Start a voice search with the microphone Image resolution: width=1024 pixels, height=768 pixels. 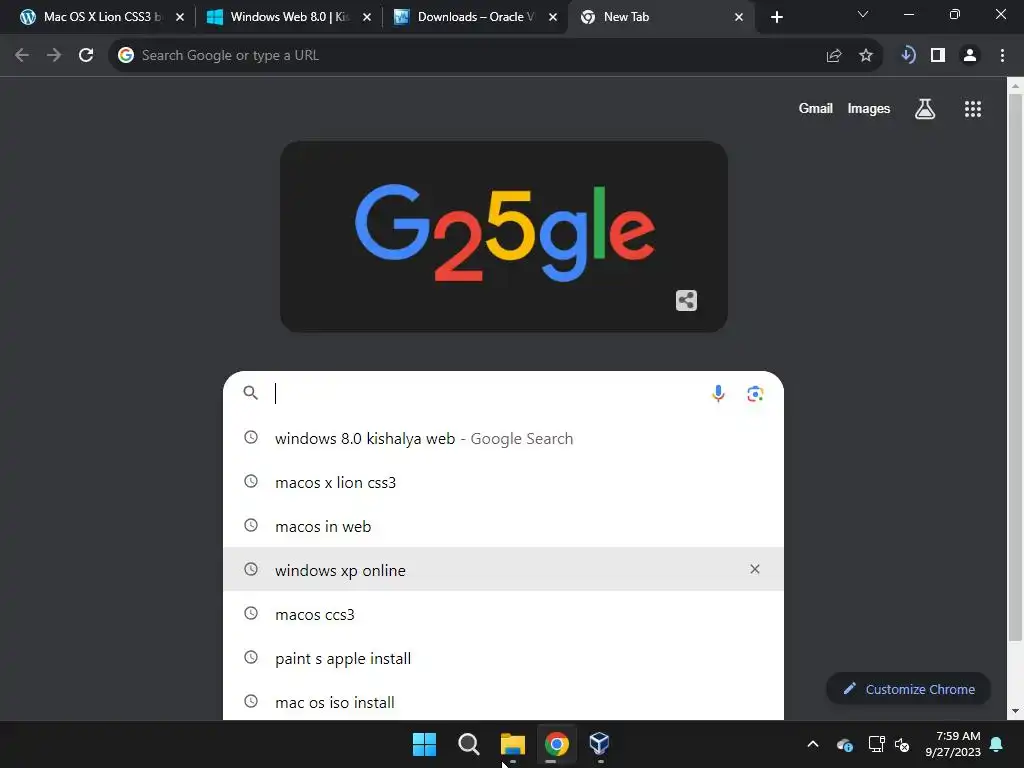click(718, 393)
